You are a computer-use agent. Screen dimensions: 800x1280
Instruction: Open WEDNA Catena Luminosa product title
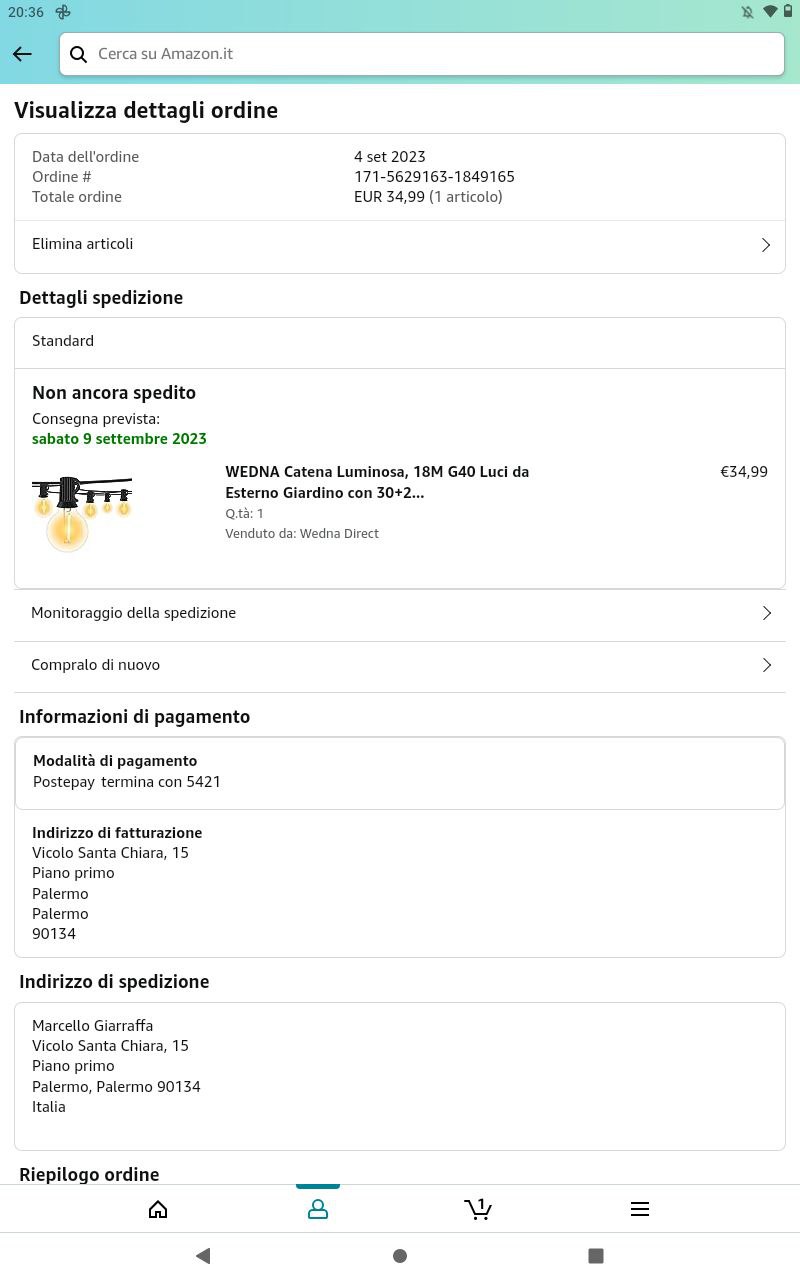pos(377,482)
